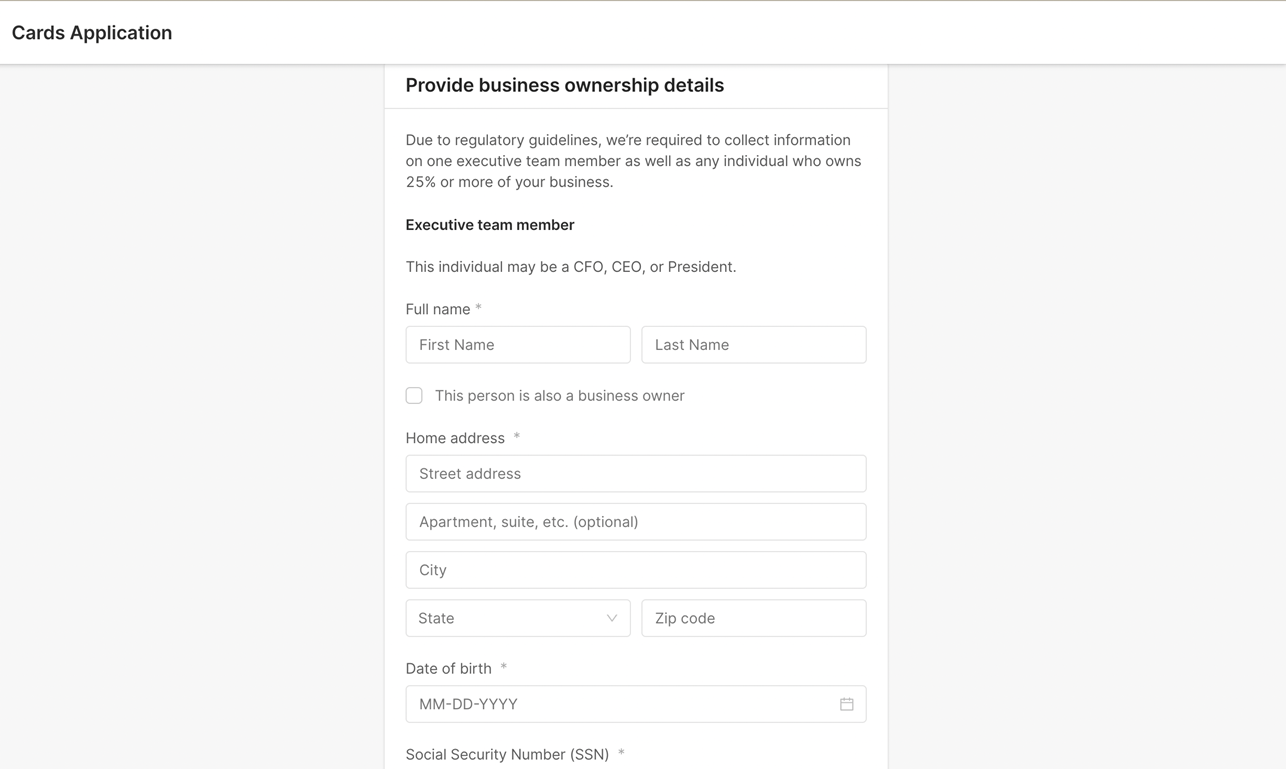
Task: Click the Executive team member section label
Action: (x=490, y=224)
